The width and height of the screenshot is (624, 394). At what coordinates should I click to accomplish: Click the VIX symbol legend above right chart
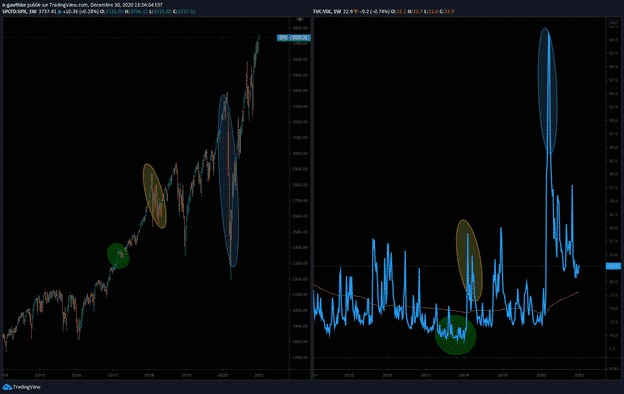383,12
